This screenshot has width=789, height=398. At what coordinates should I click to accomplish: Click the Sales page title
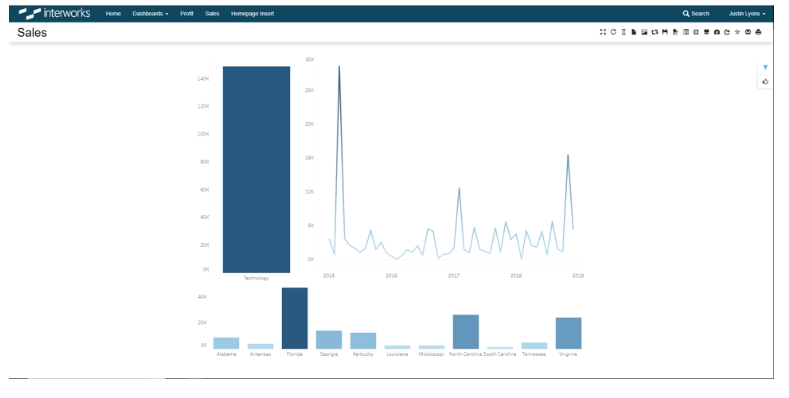[32, 32]
